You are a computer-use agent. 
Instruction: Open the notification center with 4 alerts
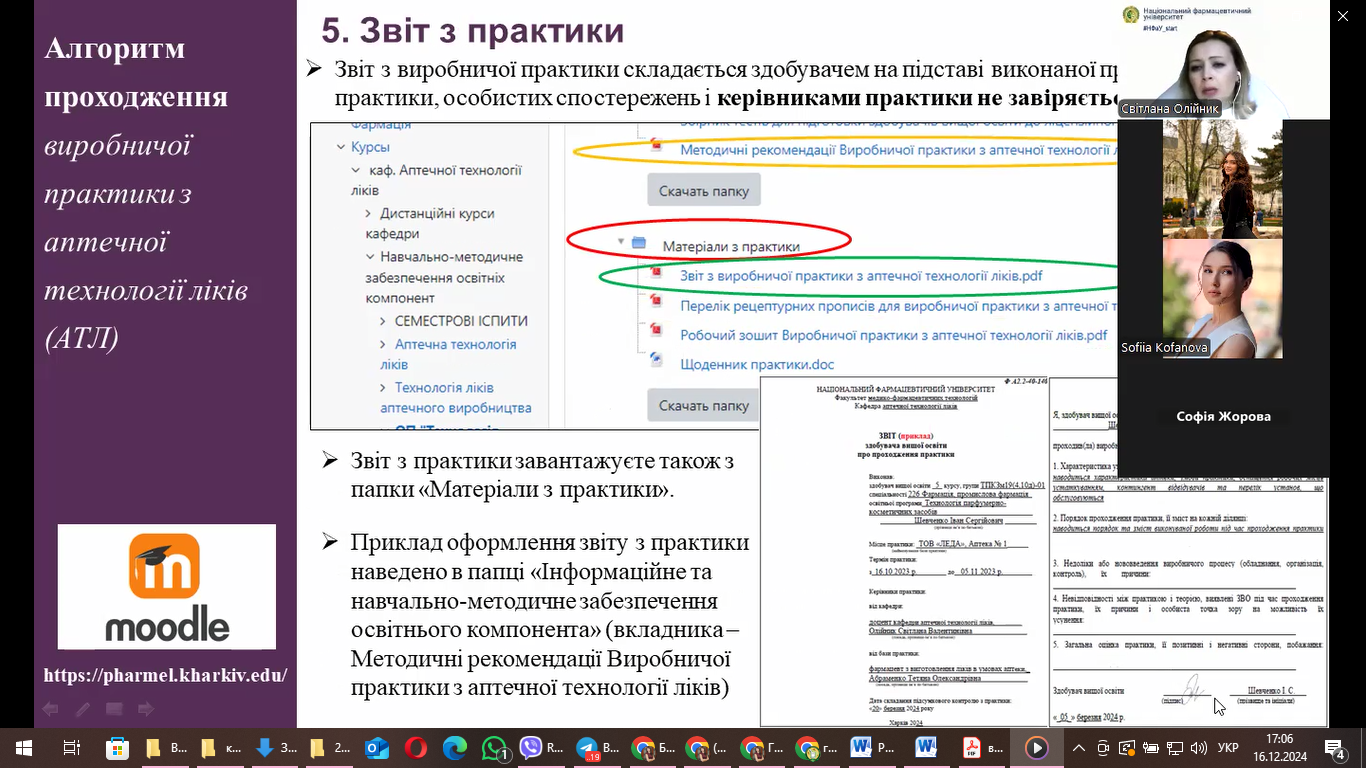click(1337, 747)
